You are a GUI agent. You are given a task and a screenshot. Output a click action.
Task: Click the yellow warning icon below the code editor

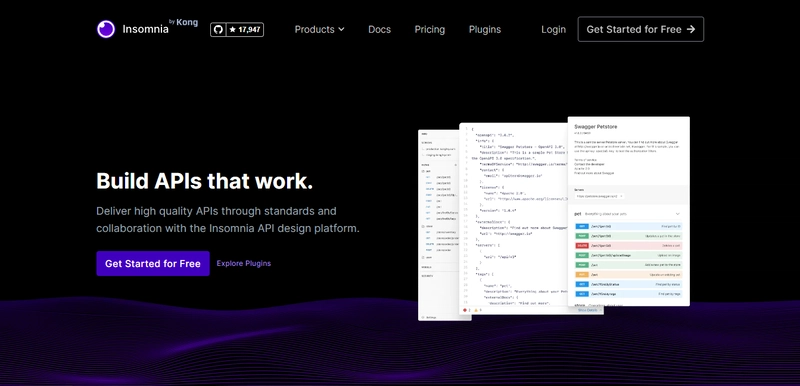click(476, 310)
